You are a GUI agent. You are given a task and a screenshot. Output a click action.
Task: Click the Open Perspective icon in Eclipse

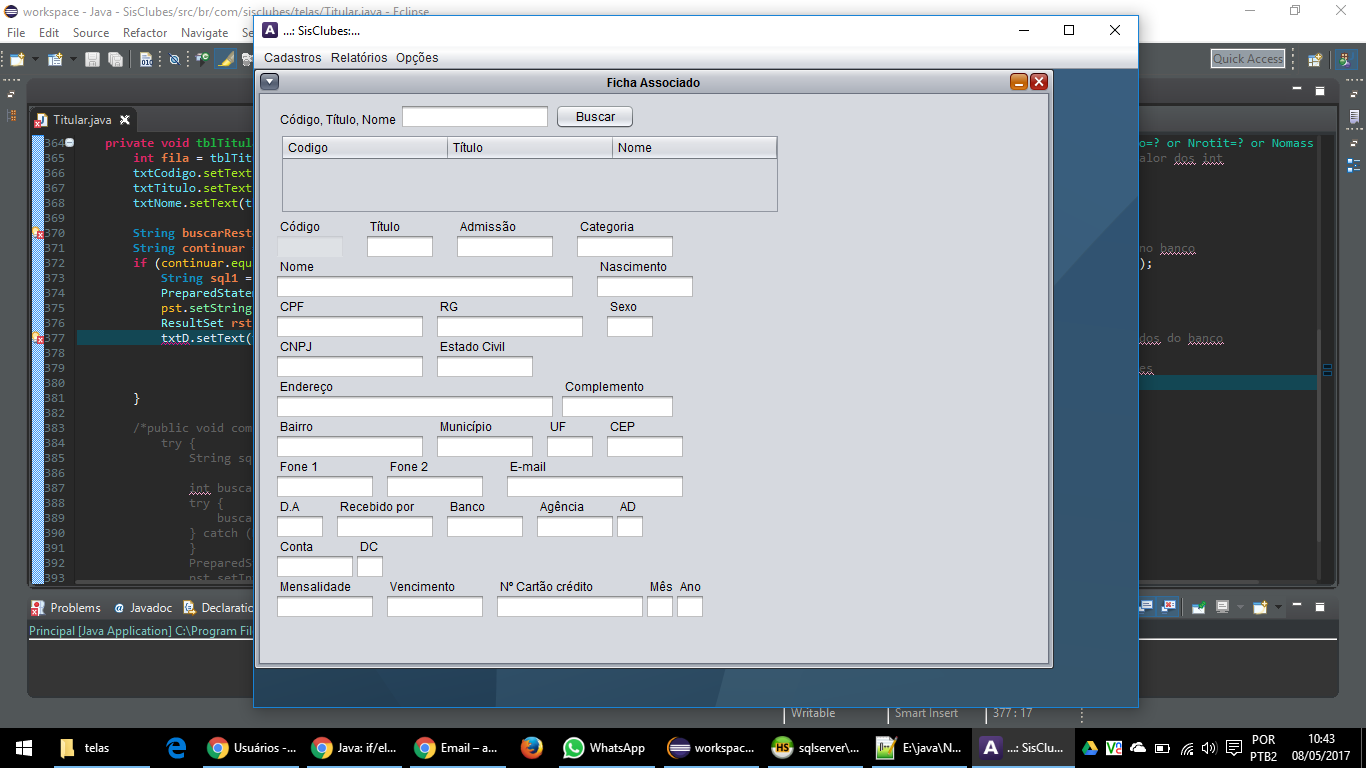coord(1316,59)
